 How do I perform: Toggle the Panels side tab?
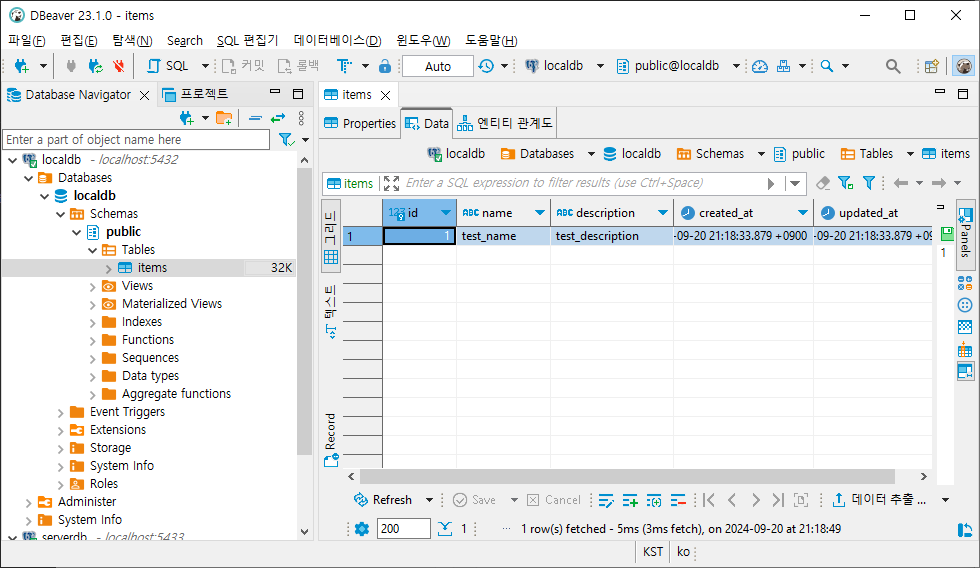click(965, 234)
